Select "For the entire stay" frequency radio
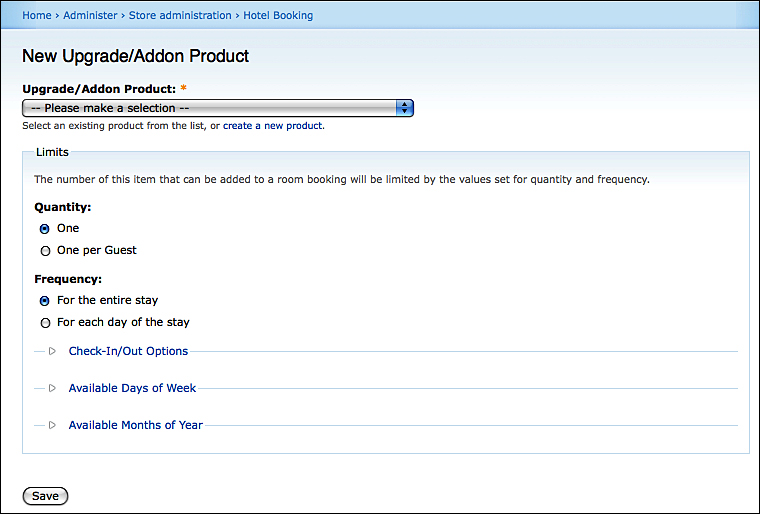Viewport: 760px width, 514px height. (x=45, y=301)
